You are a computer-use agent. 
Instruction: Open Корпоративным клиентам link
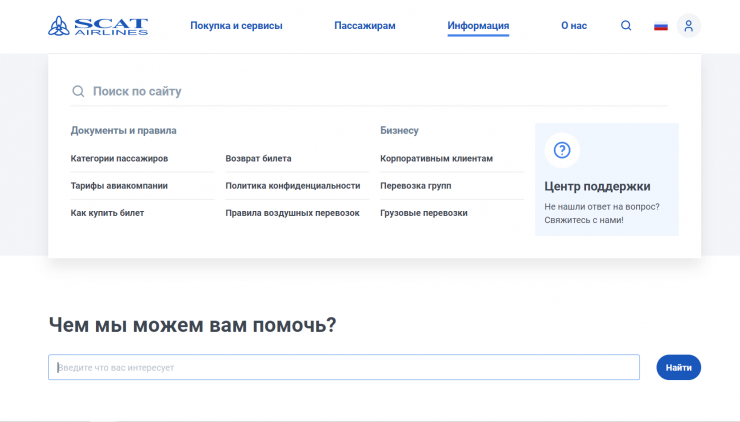coord(436,158)
